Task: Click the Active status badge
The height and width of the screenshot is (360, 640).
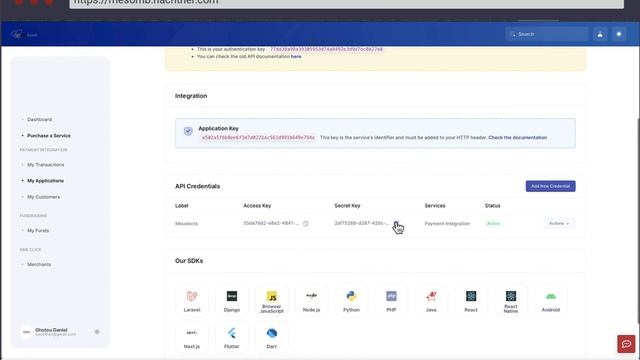Action: point(493,224)
